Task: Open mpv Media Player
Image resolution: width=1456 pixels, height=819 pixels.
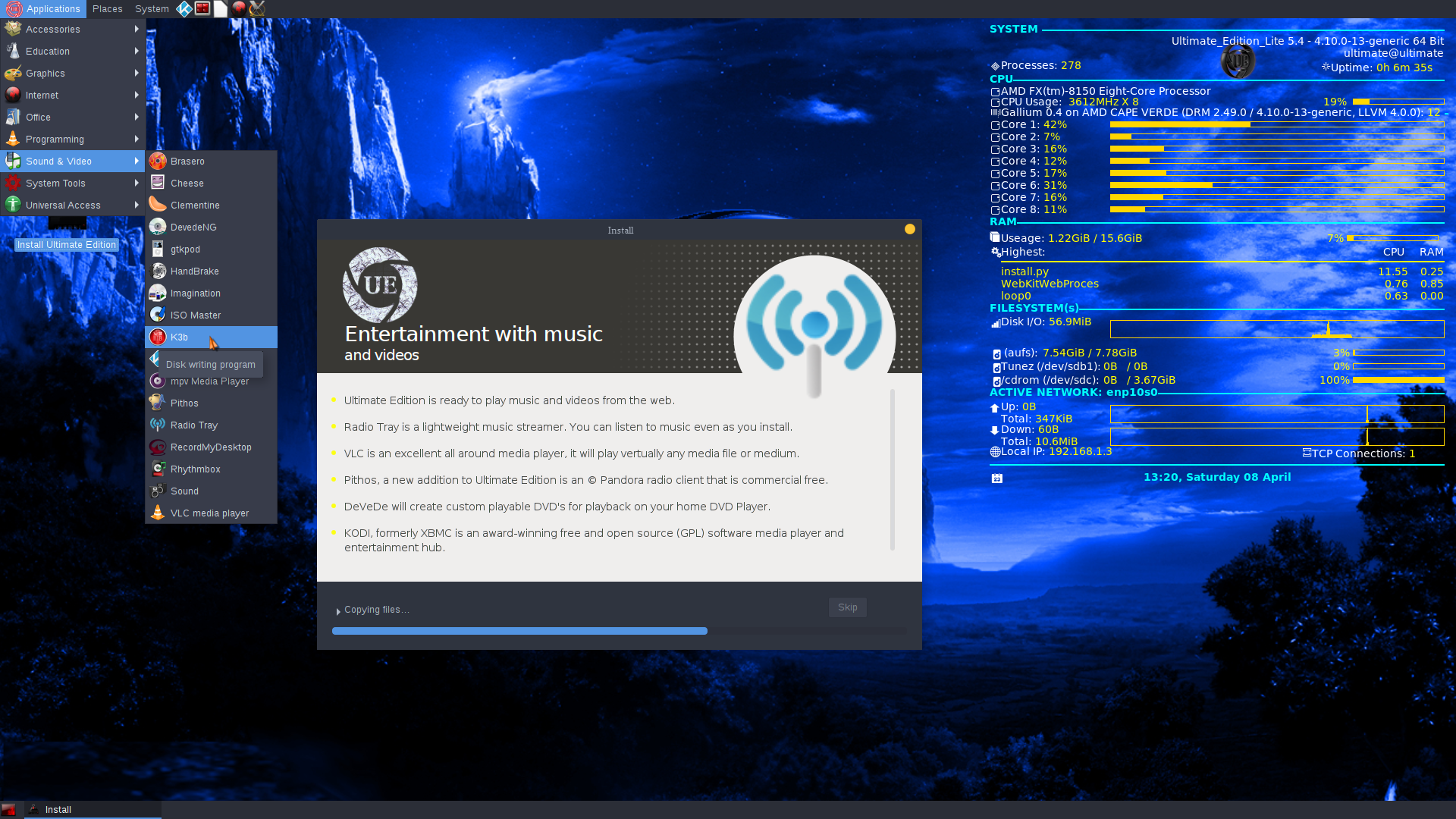Action: 212,381
